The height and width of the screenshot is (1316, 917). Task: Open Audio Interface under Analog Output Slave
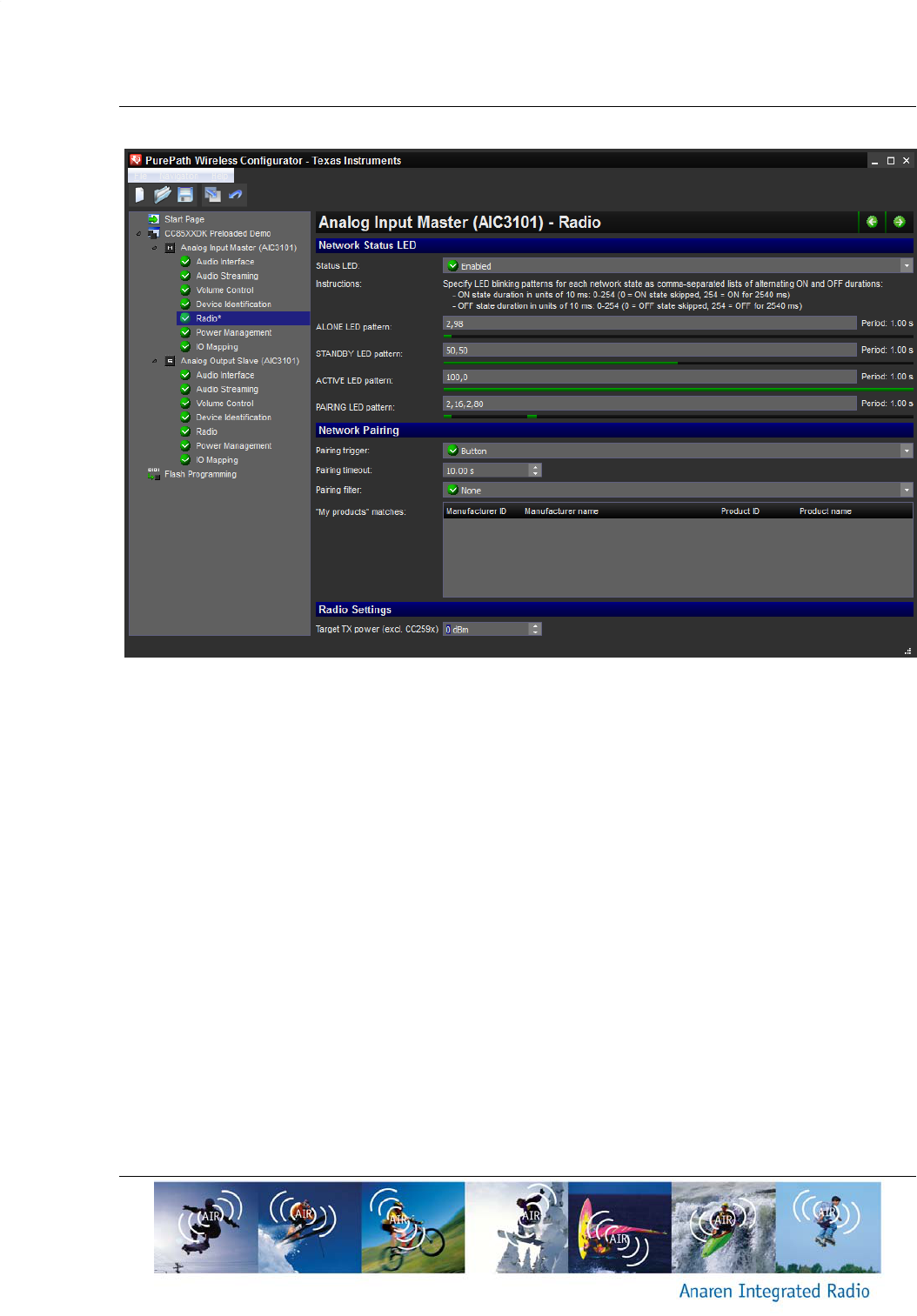tap(225, 375)
